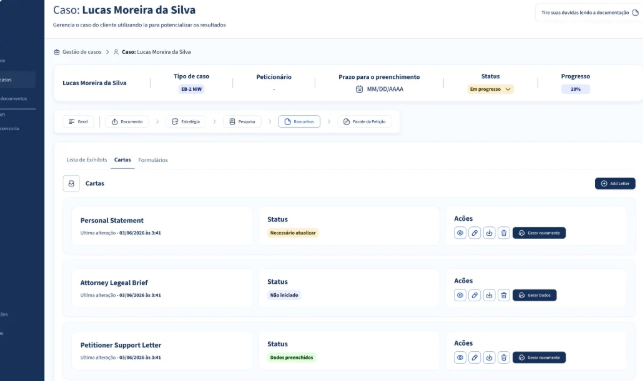Click the Personal Statement title
This screenshot has height=381, width=643.
click(x=112, y=221)
